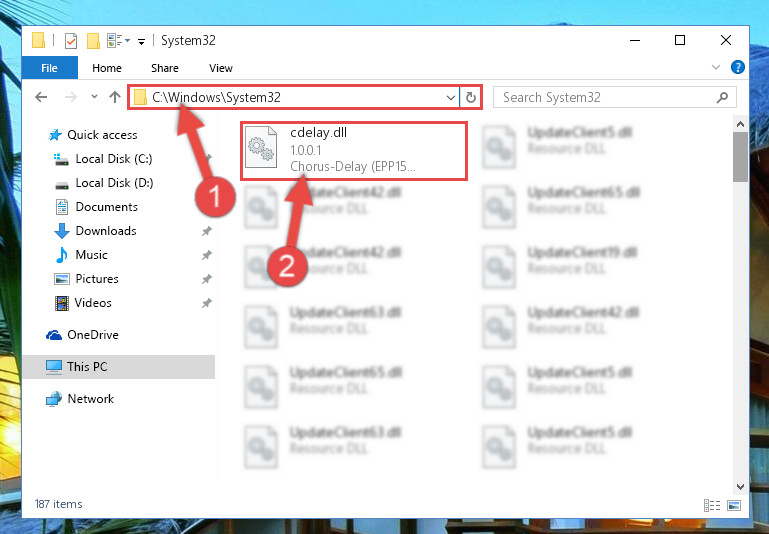The height and width of the screenshot is (534, 769).
Task: Switch to Details view in status bar
Action: click(712, 505)
